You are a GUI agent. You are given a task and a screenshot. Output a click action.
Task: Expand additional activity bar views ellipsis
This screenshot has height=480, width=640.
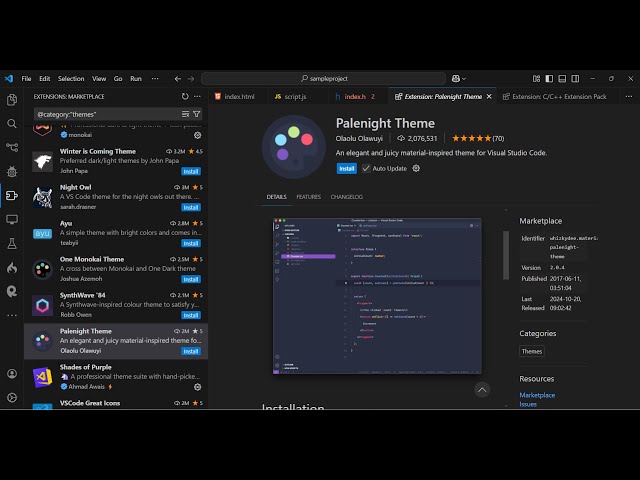click(x=12, y=316)
